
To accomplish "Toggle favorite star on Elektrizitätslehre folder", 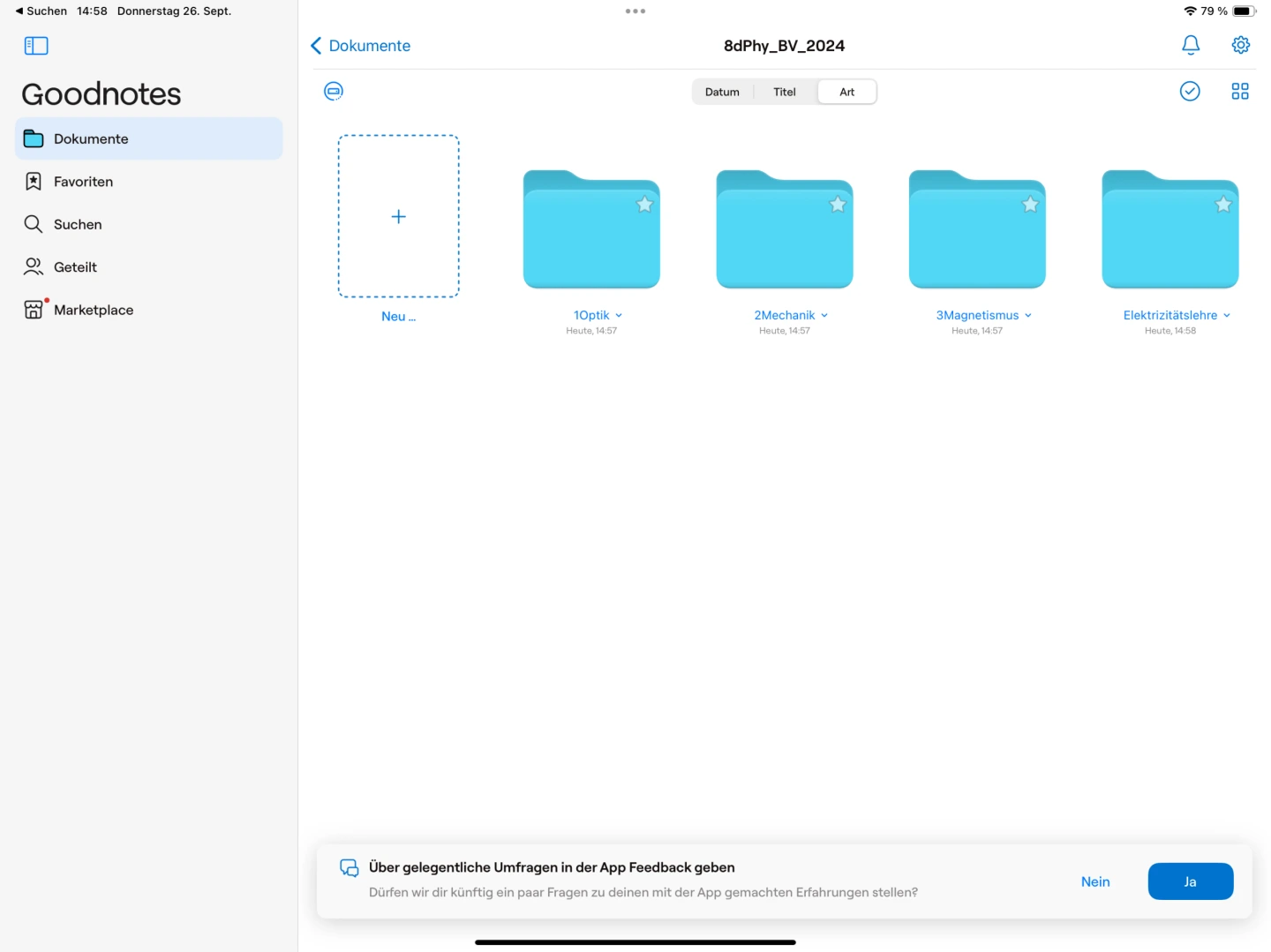I will (1222, 205).
